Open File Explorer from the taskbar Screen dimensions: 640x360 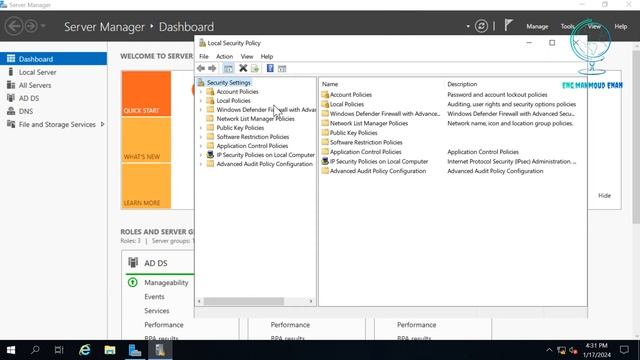[x=110, y=350]
